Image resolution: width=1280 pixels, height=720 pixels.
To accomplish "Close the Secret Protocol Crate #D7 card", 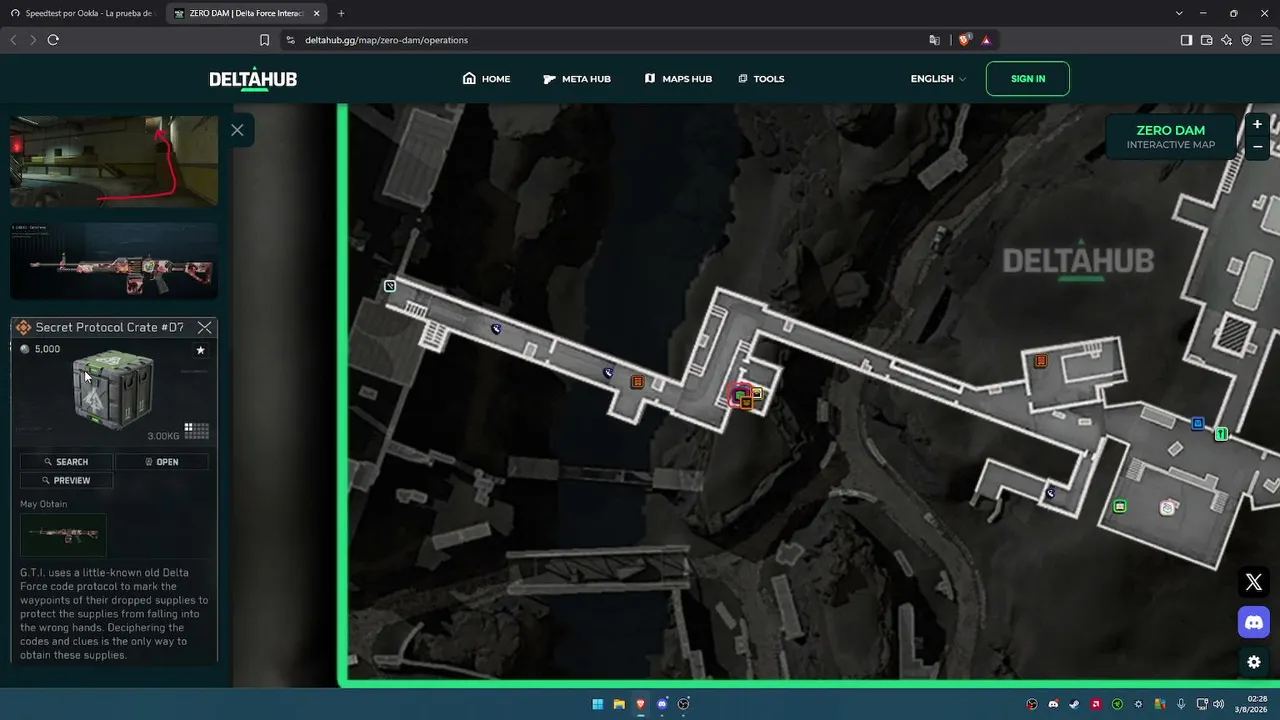I will (x=205, y=327).
